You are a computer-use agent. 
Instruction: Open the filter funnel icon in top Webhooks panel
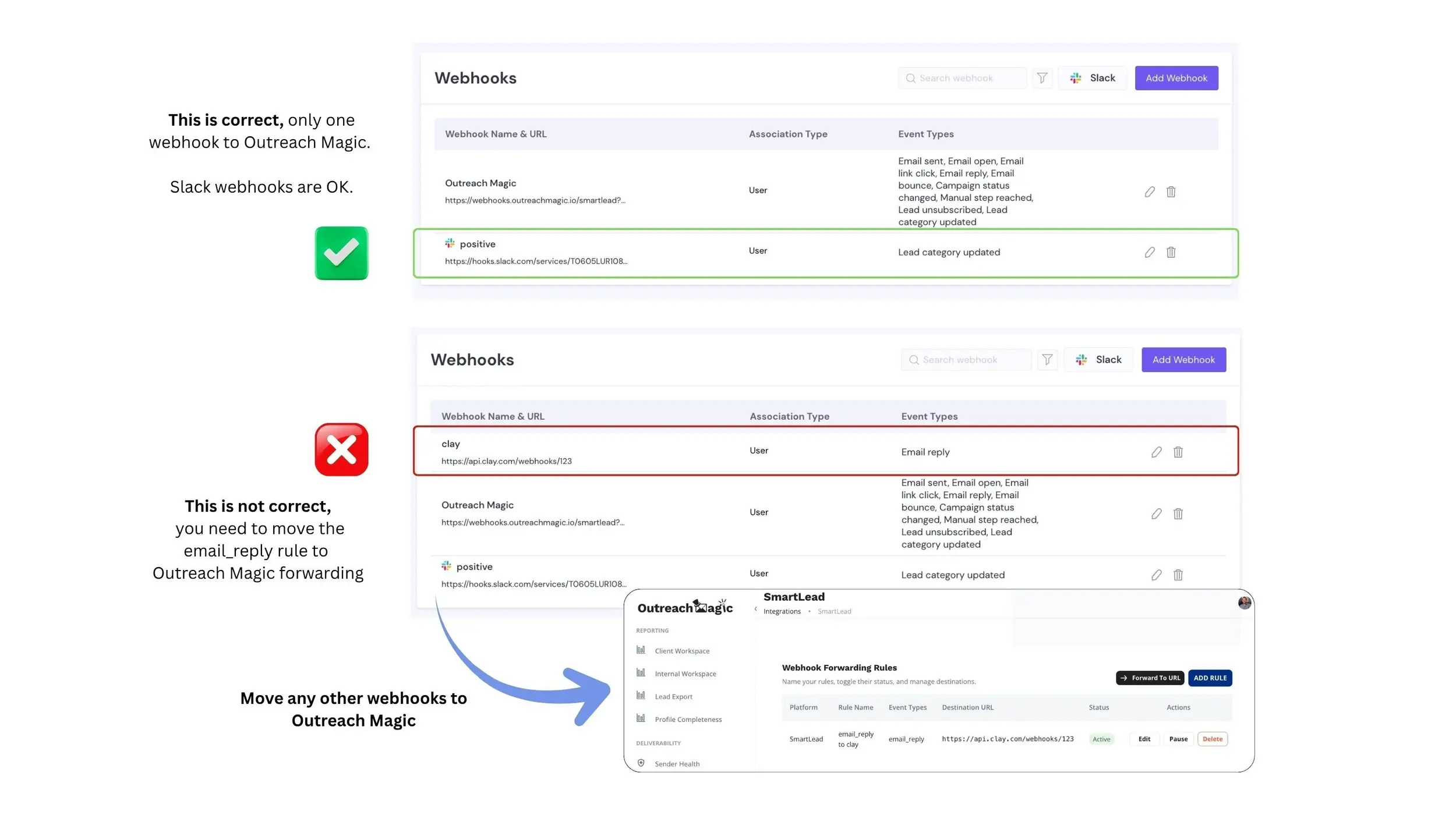tap(1042, 77)
